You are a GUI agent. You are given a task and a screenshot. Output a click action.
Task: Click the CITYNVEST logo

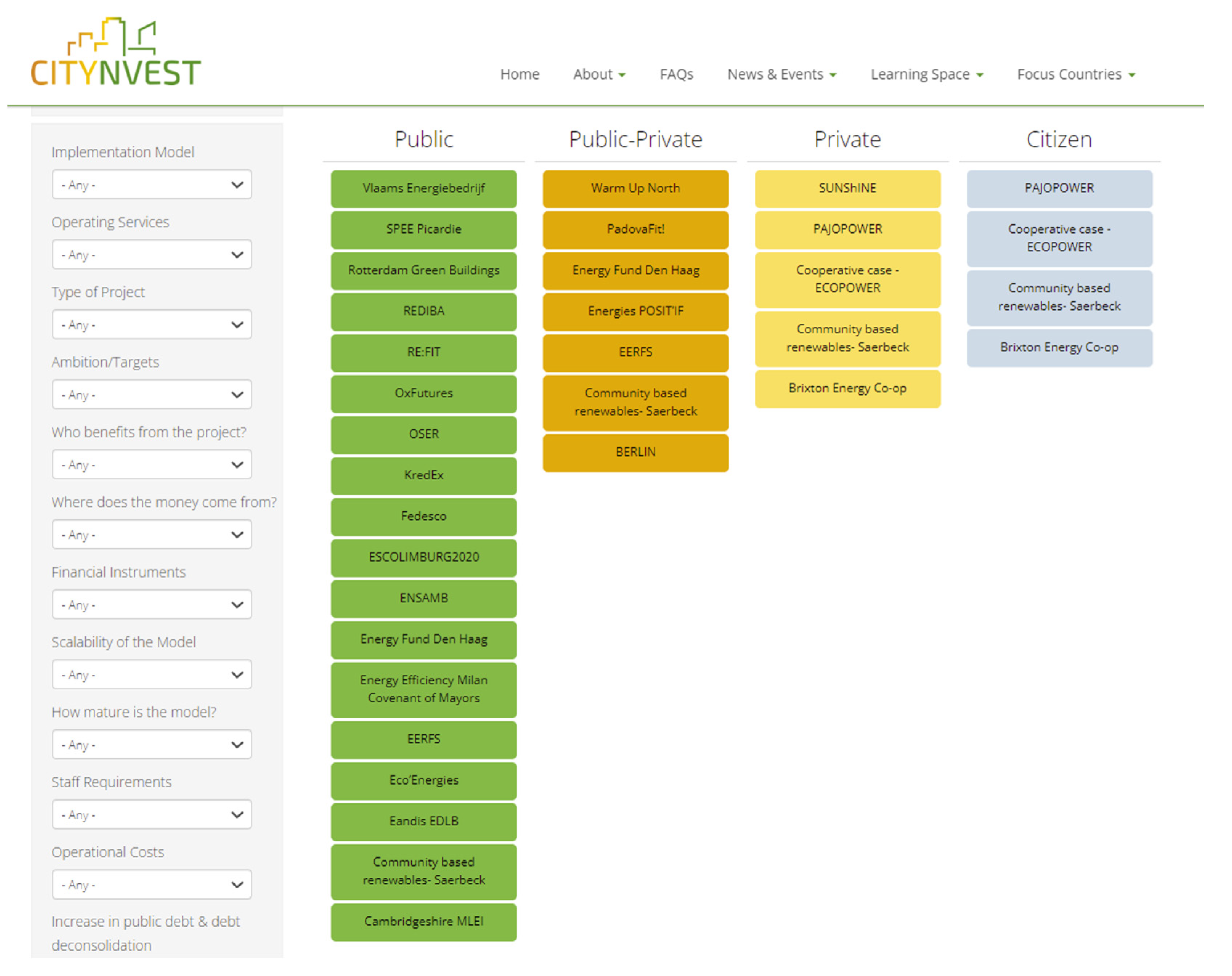click(115, 53)
